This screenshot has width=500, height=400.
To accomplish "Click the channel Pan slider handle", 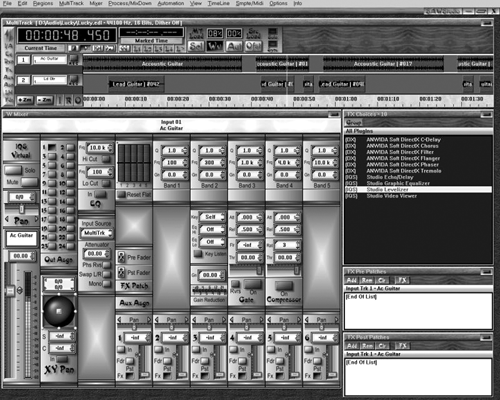I will (x=22, y=209).
